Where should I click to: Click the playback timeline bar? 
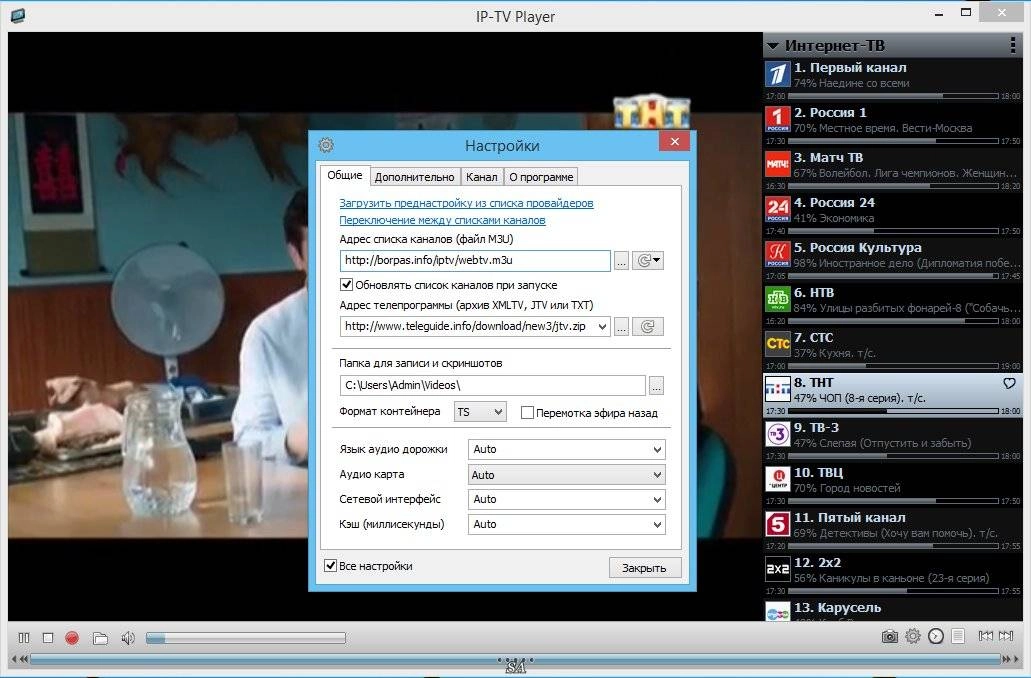[x=516, y=659]
